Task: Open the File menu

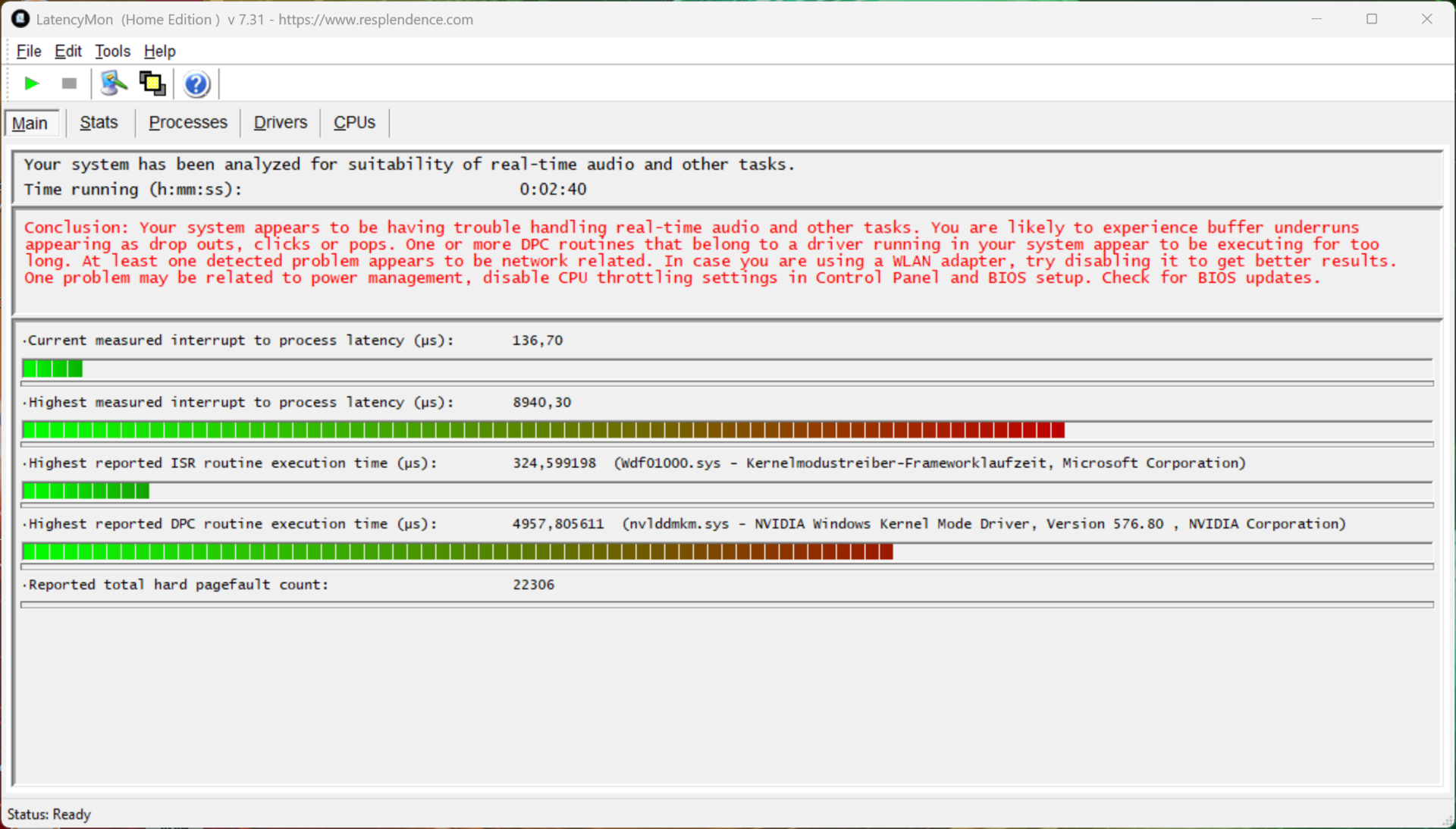Action: (x=29, y=51)
